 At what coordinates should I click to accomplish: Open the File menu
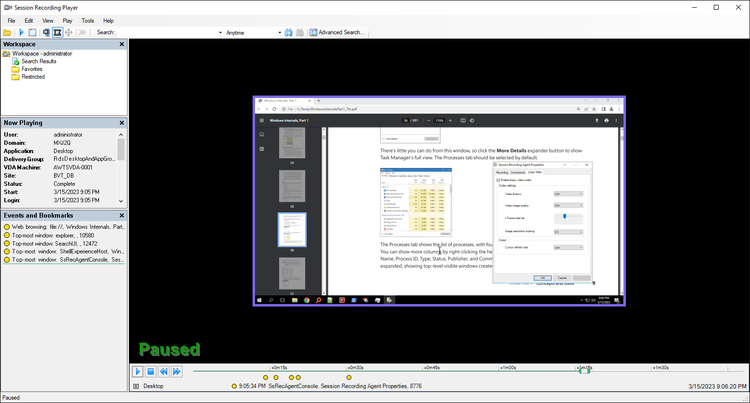[x=11, y=21]
